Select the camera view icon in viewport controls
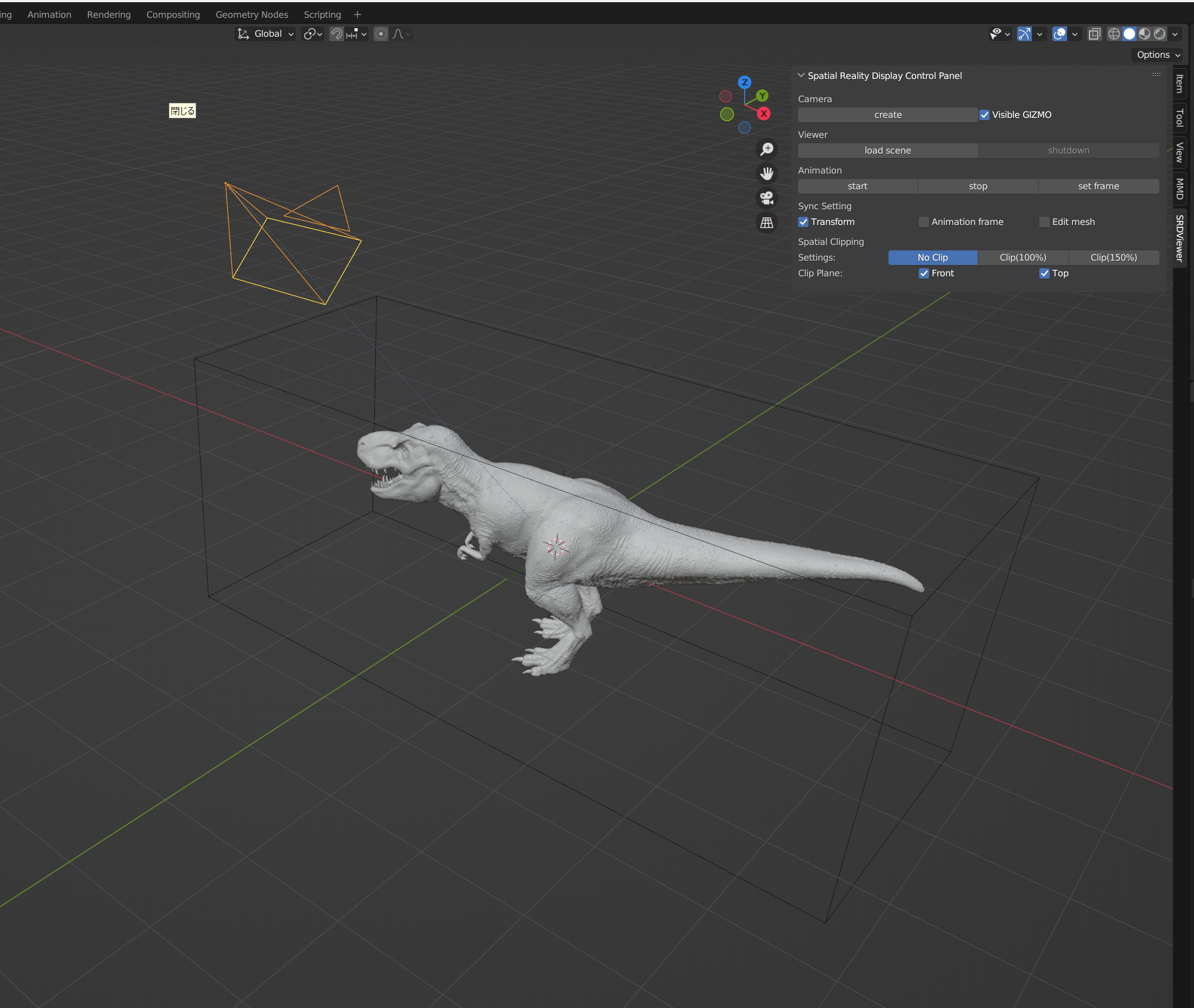The image size is (1194, 1008). point(767,198)
